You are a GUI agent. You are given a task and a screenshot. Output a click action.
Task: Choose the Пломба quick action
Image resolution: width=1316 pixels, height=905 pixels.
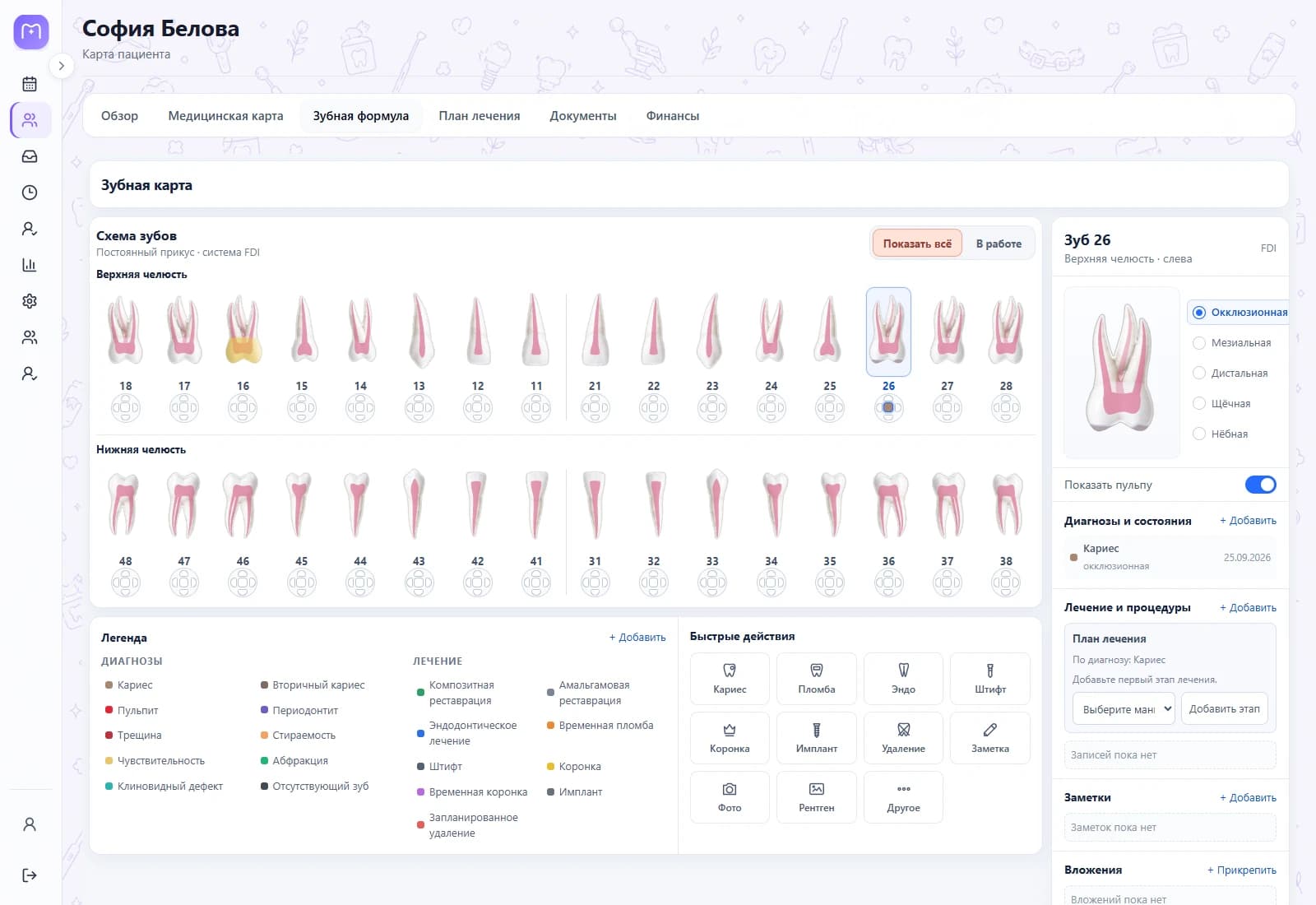[817, 679]
